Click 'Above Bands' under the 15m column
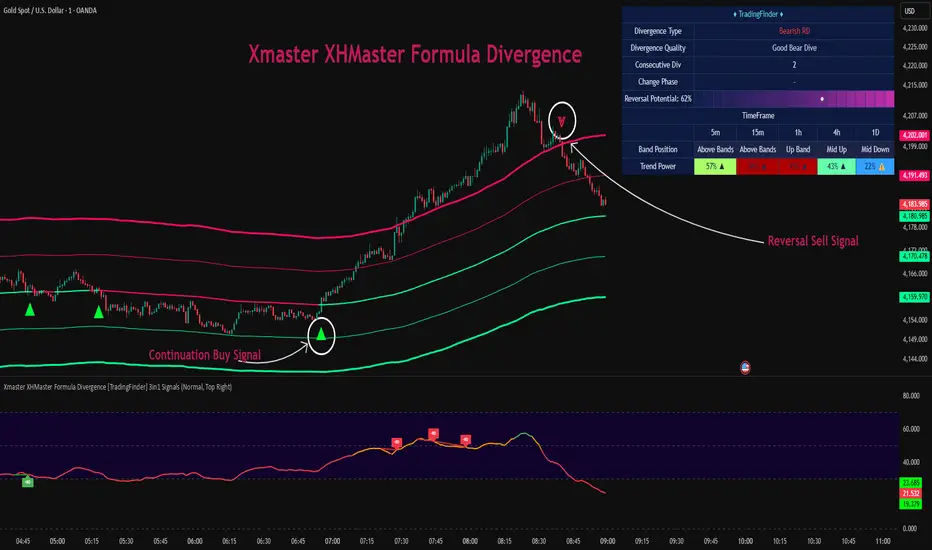932x550 pixels. tap(757, 149)
